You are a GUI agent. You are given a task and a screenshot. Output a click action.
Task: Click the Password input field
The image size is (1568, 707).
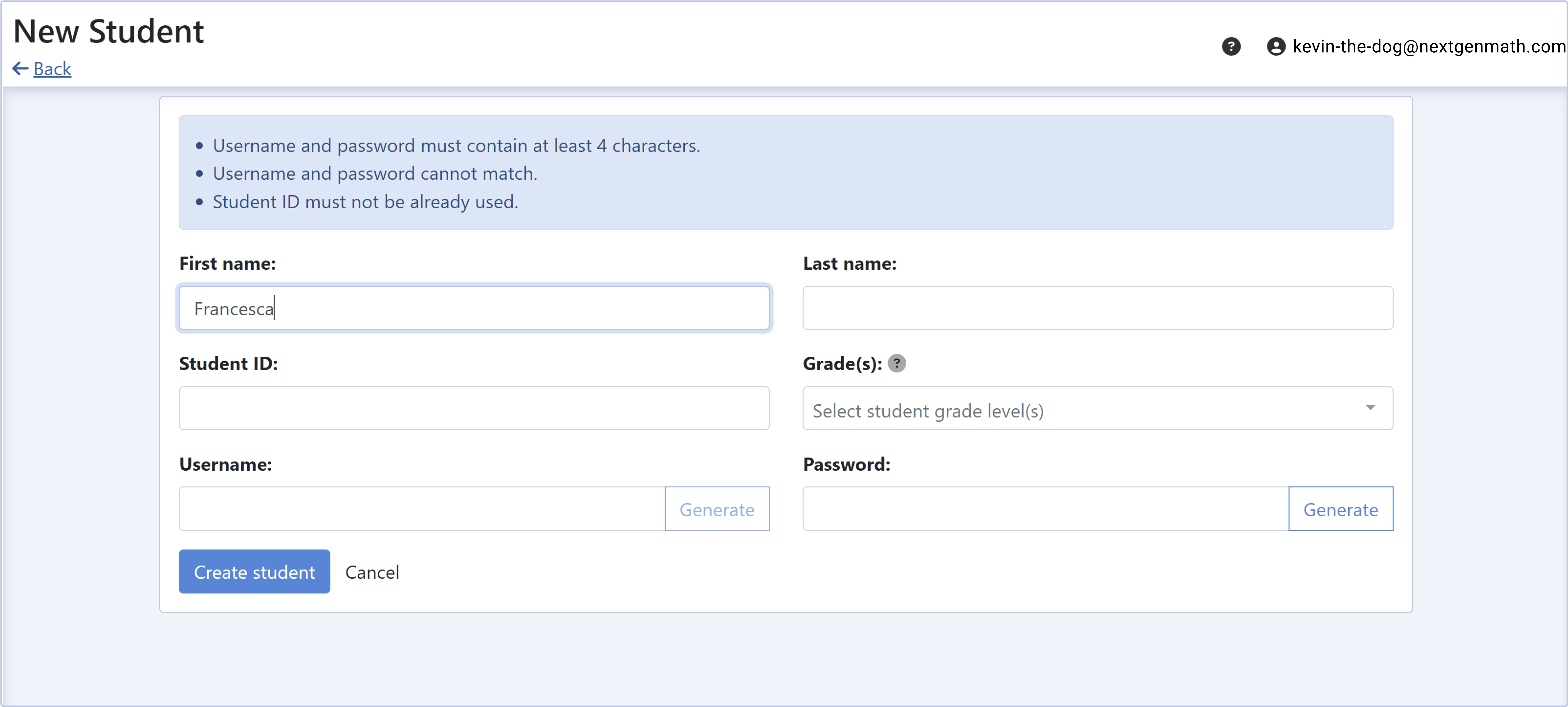pos(1045,508)
